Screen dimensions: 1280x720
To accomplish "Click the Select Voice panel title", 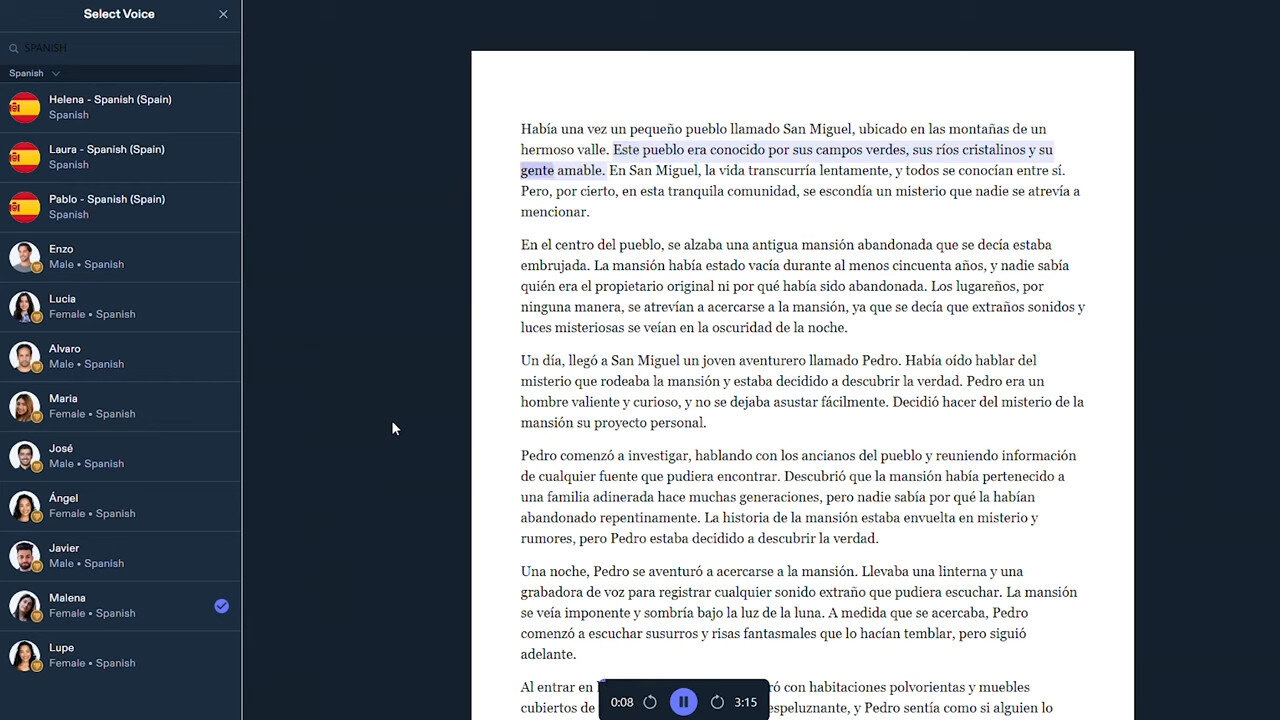I will [x=119, y=14].
